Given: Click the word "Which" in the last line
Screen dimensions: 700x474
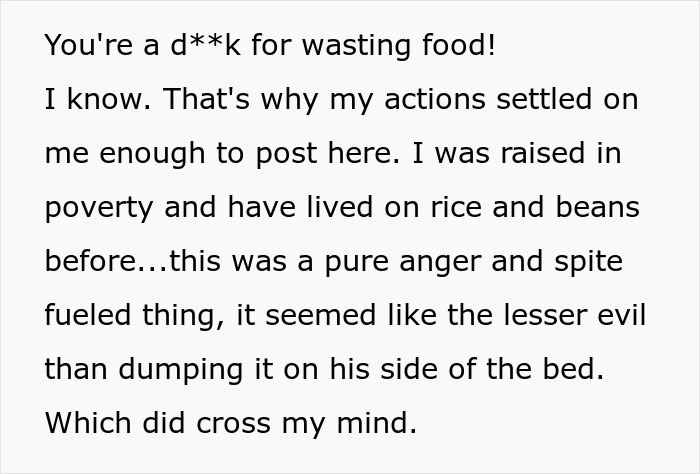Looking at the screenshot, I should pyautogui.click(x=87, y=424).
